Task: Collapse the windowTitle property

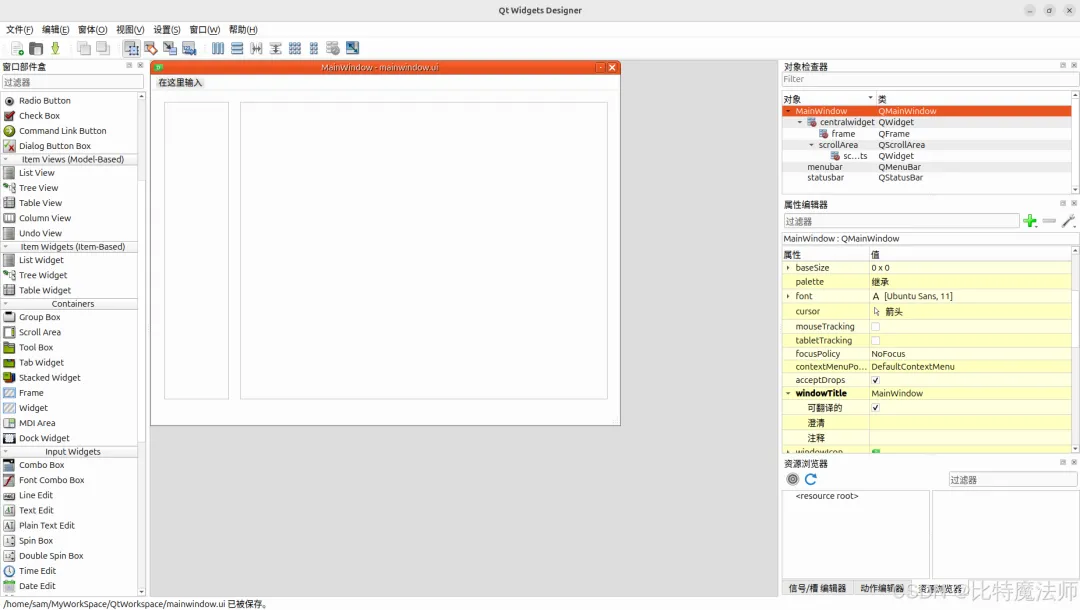Action: 788,394
